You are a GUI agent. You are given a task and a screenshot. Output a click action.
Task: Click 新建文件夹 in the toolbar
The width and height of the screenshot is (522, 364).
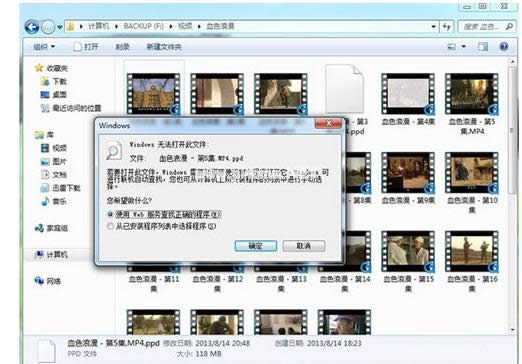point(164,47)
